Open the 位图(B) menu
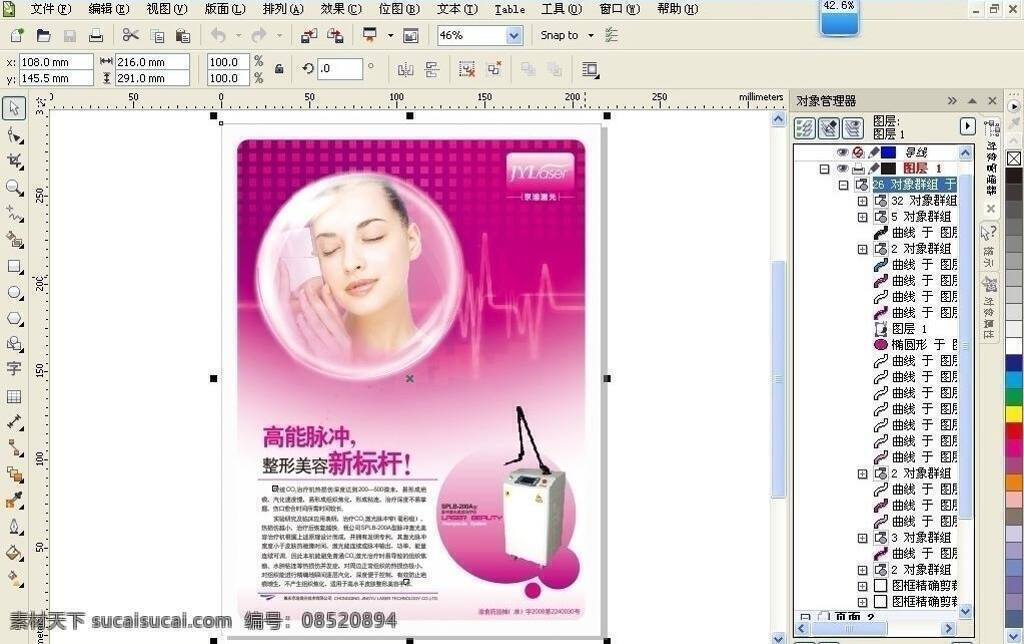 [x=399, y=9]
